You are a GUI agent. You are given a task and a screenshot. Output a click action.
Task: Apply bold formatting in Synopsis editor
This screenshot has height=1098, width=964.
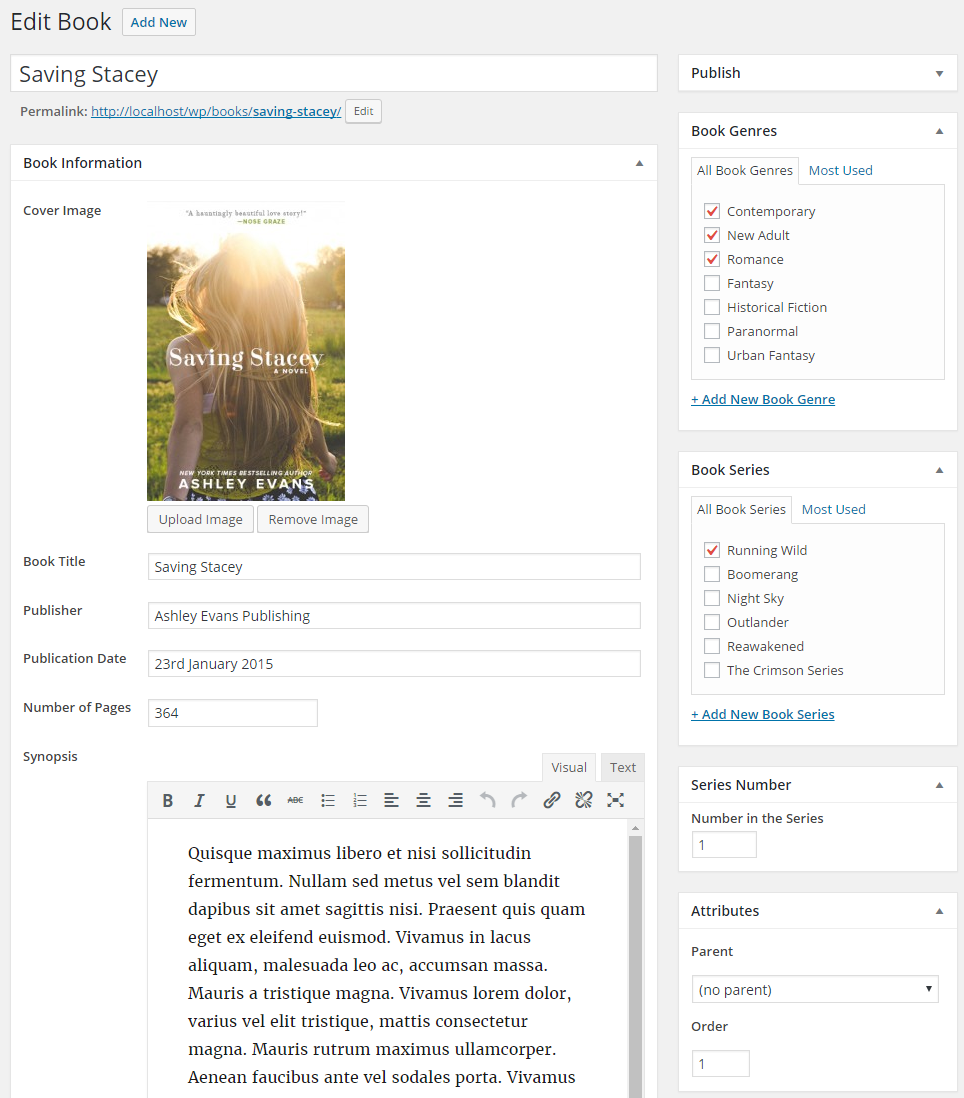(x=167, y=800)
